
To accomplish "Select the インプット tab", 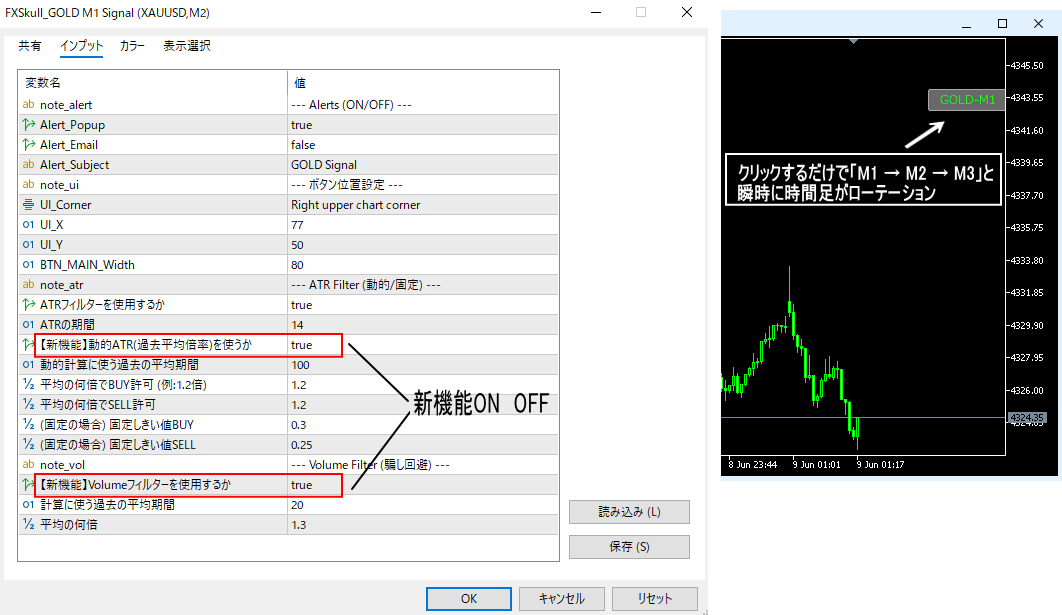I will pos(81,45).
